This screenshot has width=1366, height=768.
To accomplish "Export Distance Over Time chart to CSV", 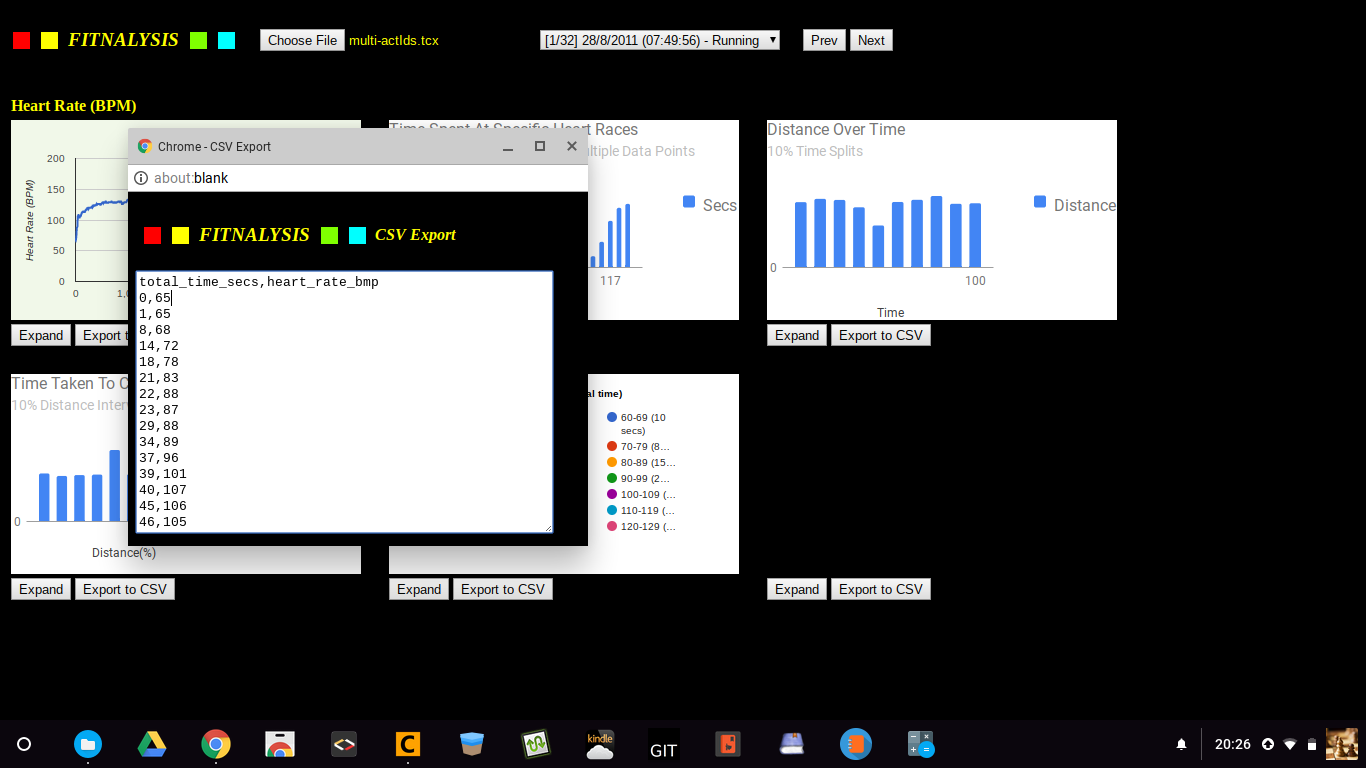I will click(881, 335).
